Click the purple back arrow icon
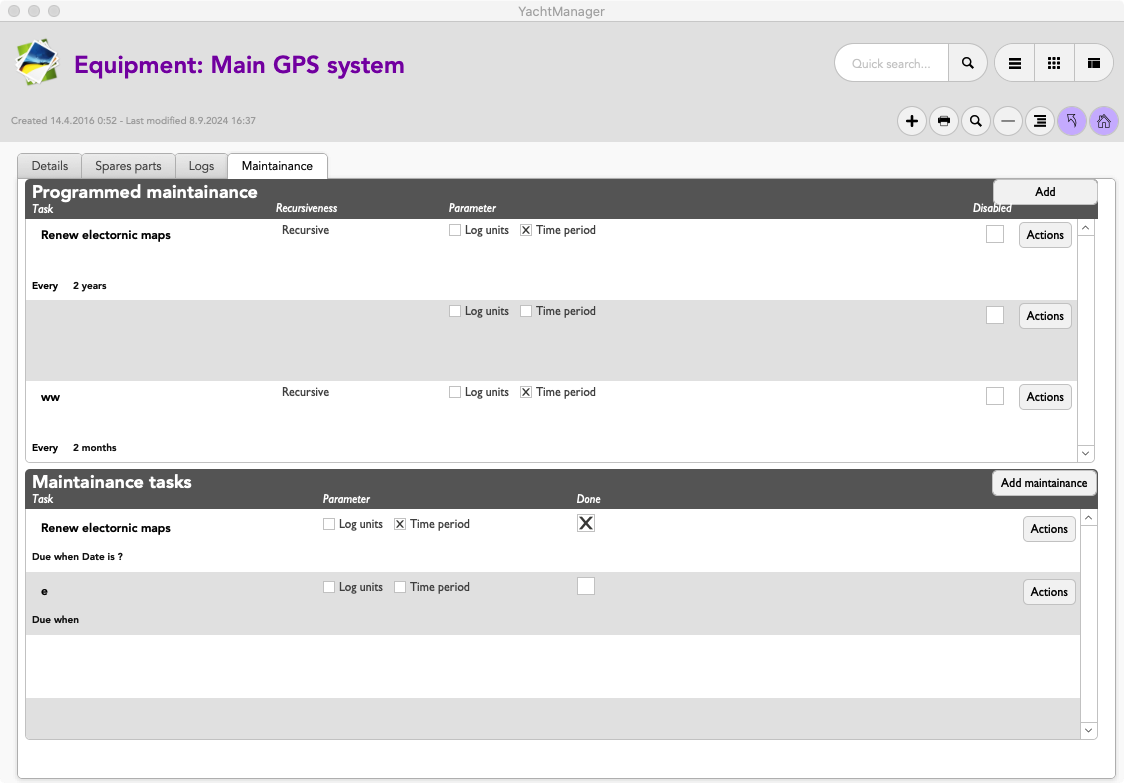This screenshot has width=1124, height=783. (1071, 122)
